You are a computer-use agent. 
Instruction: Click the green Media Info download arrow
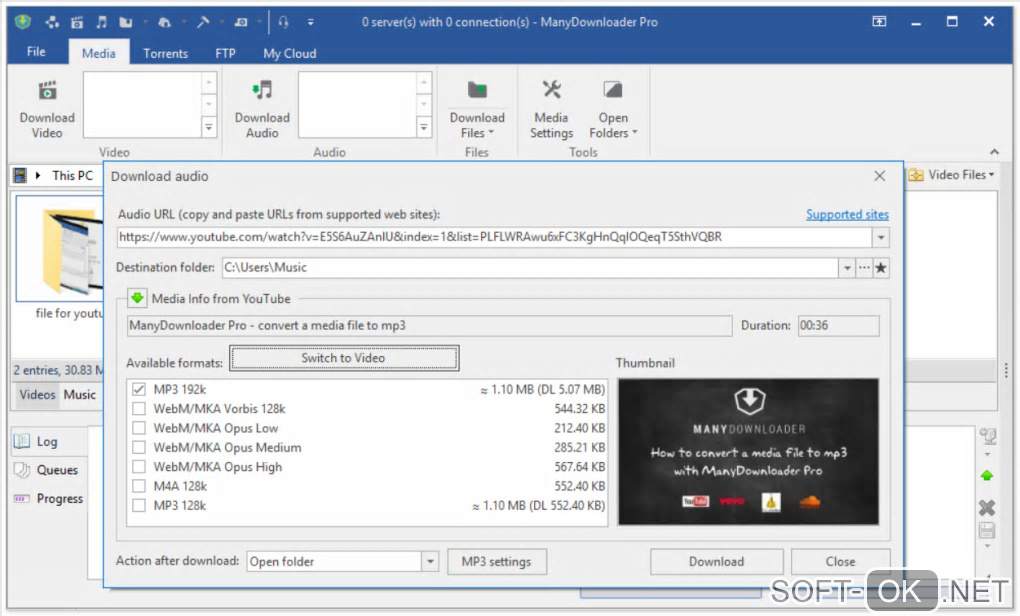click(137, 299)
